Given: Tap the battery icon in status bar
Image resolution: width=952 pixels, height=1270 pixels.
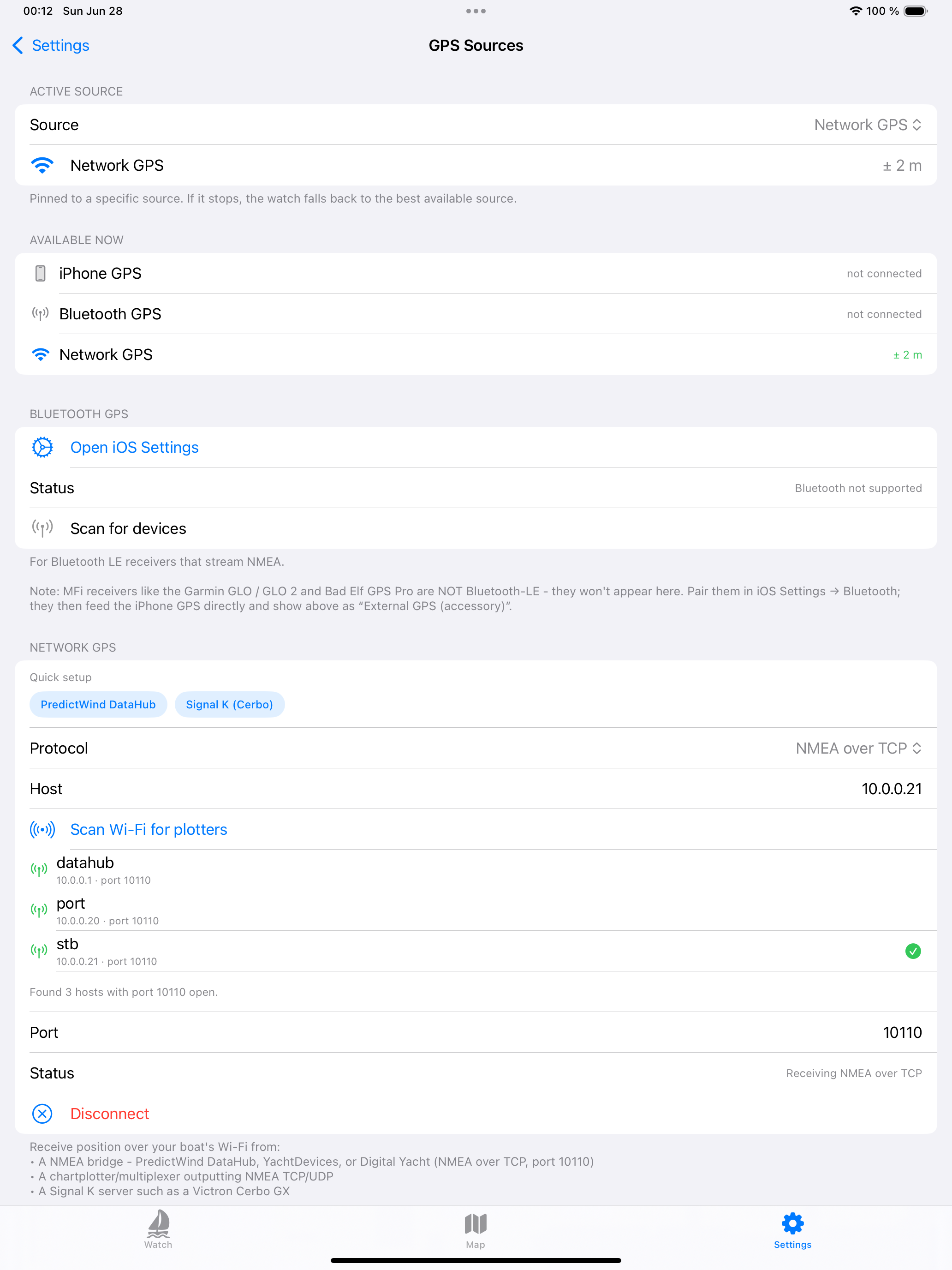Looking at the screenshot, I should click(915, 11).
